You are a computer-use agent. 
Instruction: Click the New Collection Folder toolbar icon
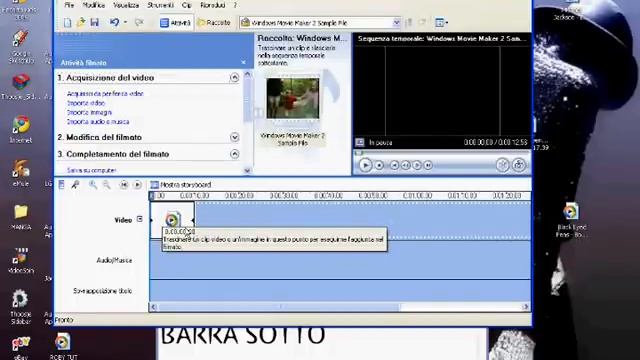pyautogui.click(x=422, y=22)
